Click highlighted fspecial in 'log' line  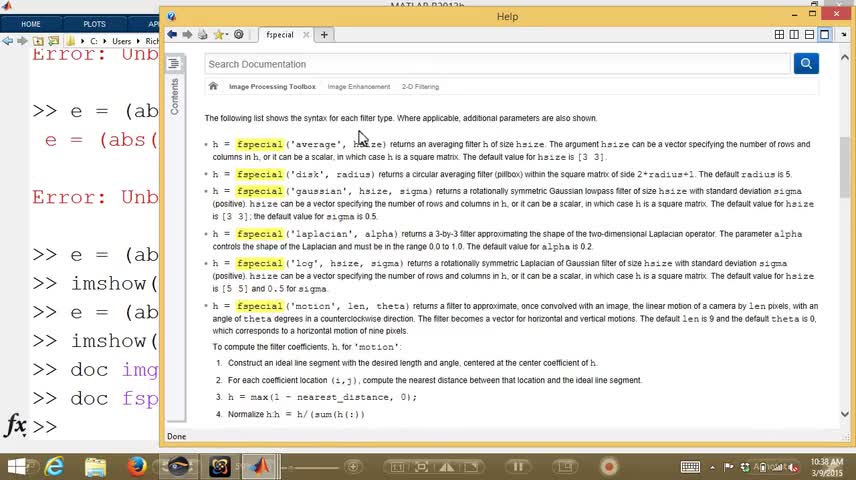tap(259, 263)
